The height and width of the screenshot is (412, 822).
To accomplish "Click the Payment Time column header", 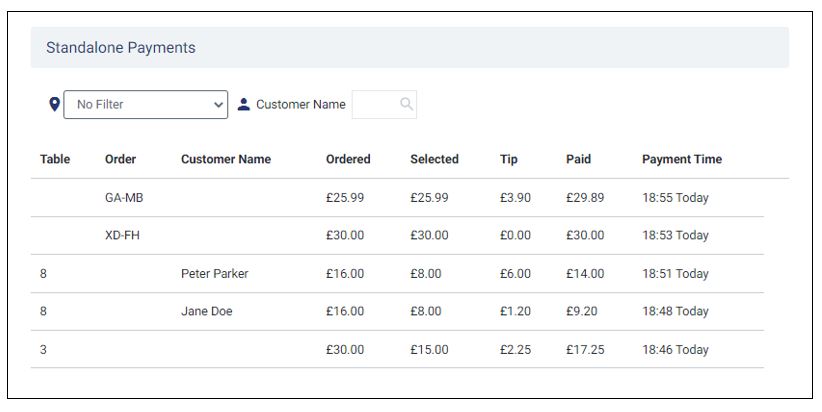I will click(x=682, y=159).
